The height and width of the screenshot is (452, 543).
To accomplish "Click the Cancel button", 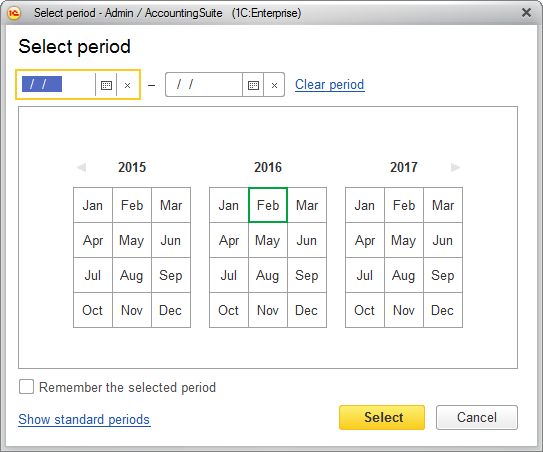I will pos(477,417).
